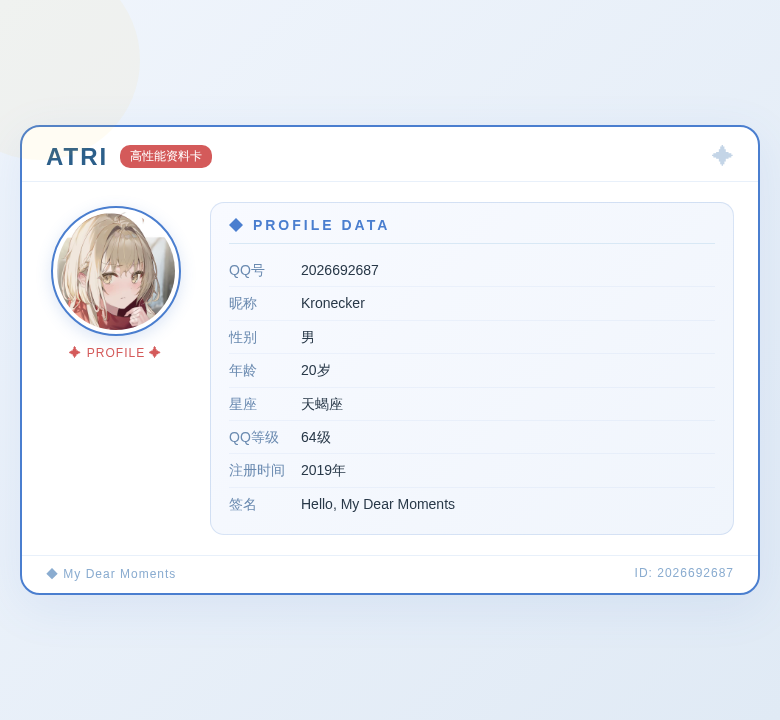Click the 签名 field label

pyautogui.click(x=243, y=505)
